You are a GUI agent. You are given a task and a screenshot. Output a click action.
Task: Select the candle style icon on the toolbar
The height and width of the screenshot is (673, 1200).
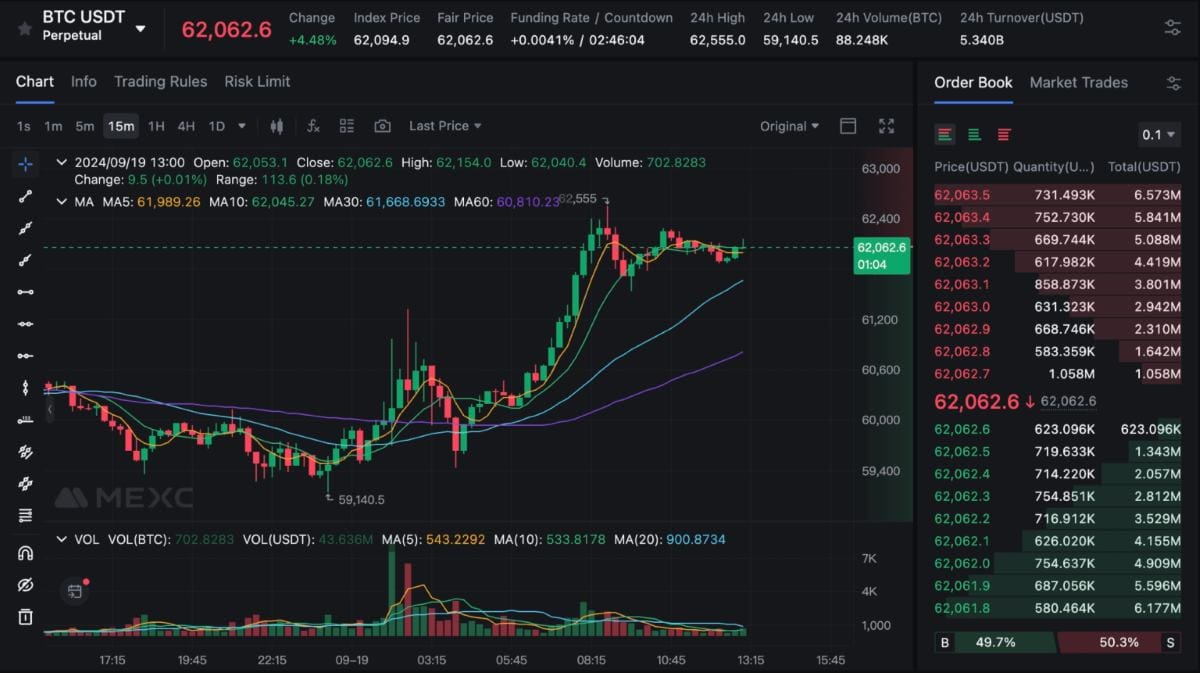277,125
